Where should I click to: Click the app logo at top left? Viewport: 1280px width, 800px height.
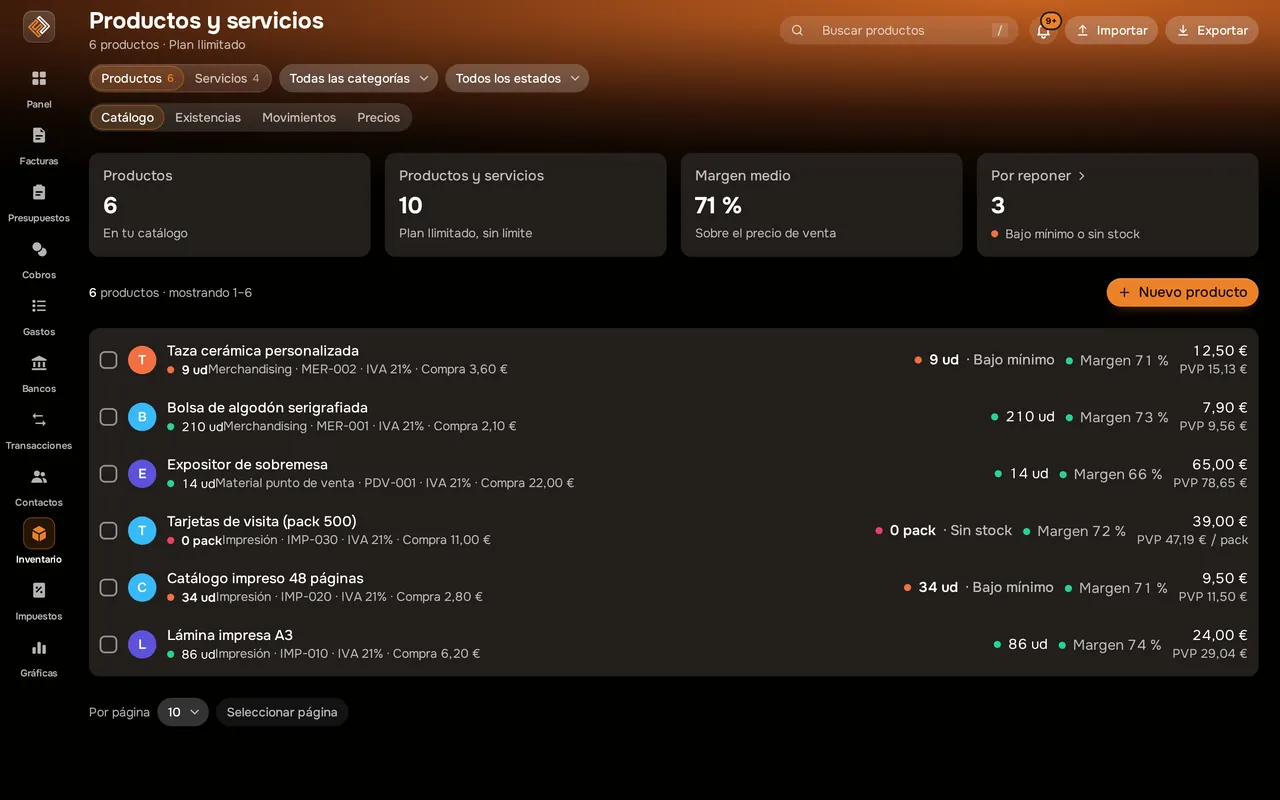[39, 27]
